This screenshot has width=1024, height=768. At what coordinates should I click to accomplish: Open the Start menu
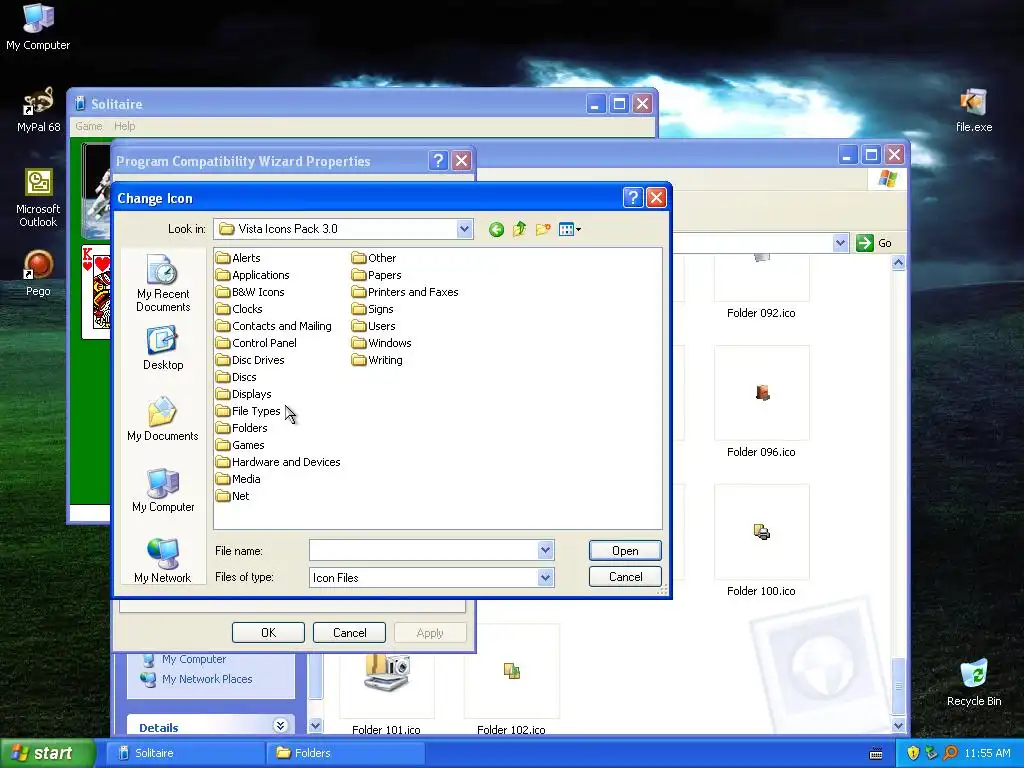pyautogui.click(x=47, y=753)
